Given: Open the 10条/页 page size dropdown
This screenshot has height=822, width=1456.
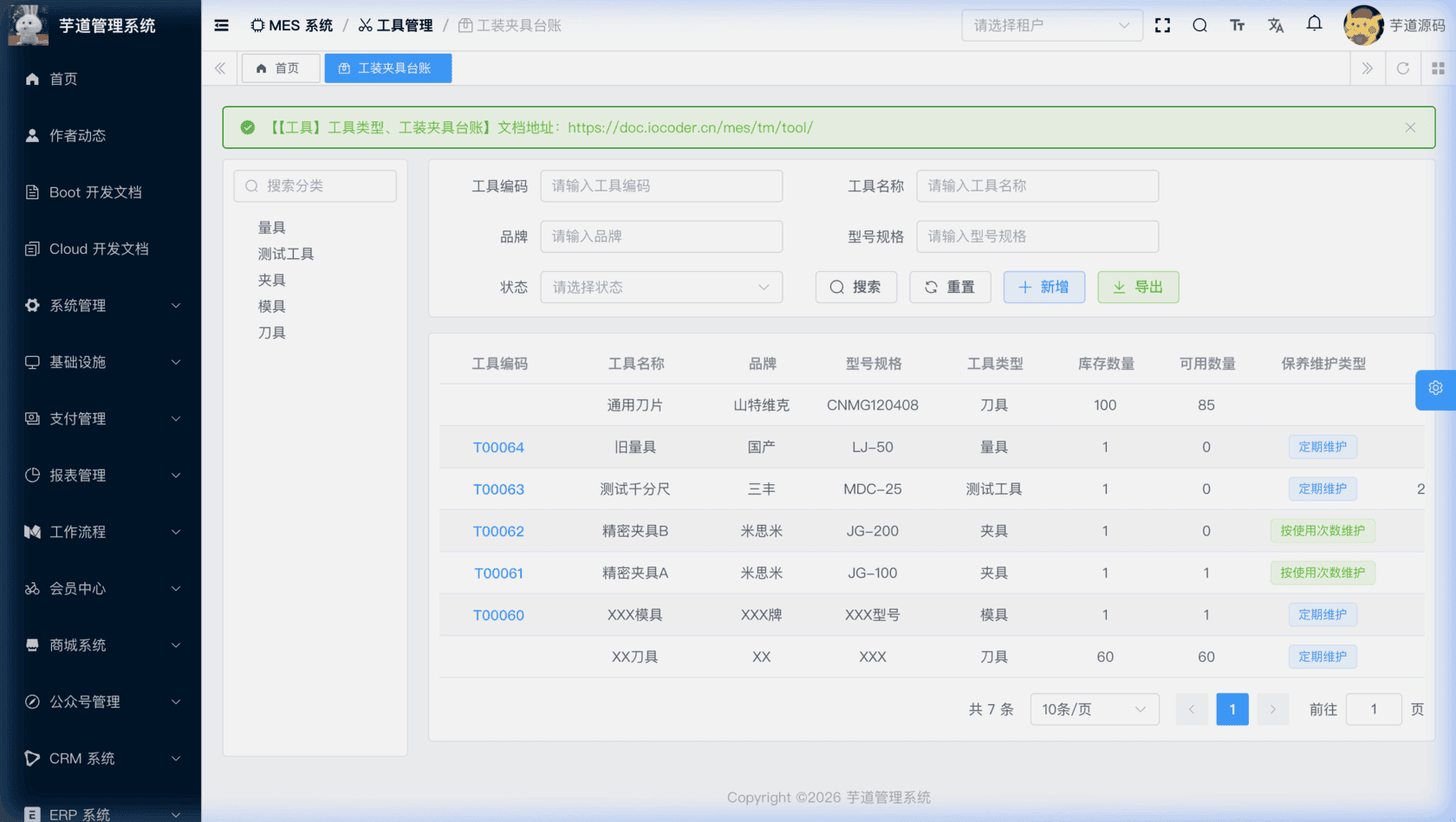Looking at the screenshot, I should (1094, 709).
